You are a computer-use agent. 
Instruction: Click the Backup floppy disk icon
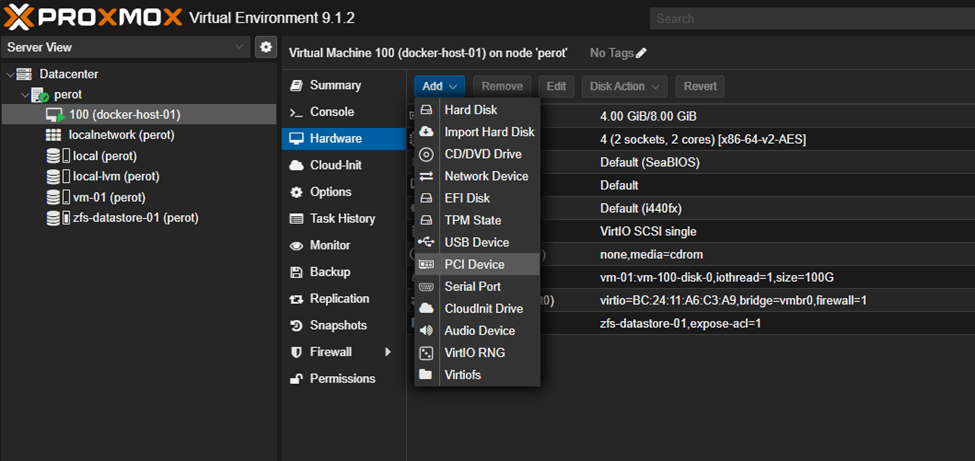pos(296,272)
